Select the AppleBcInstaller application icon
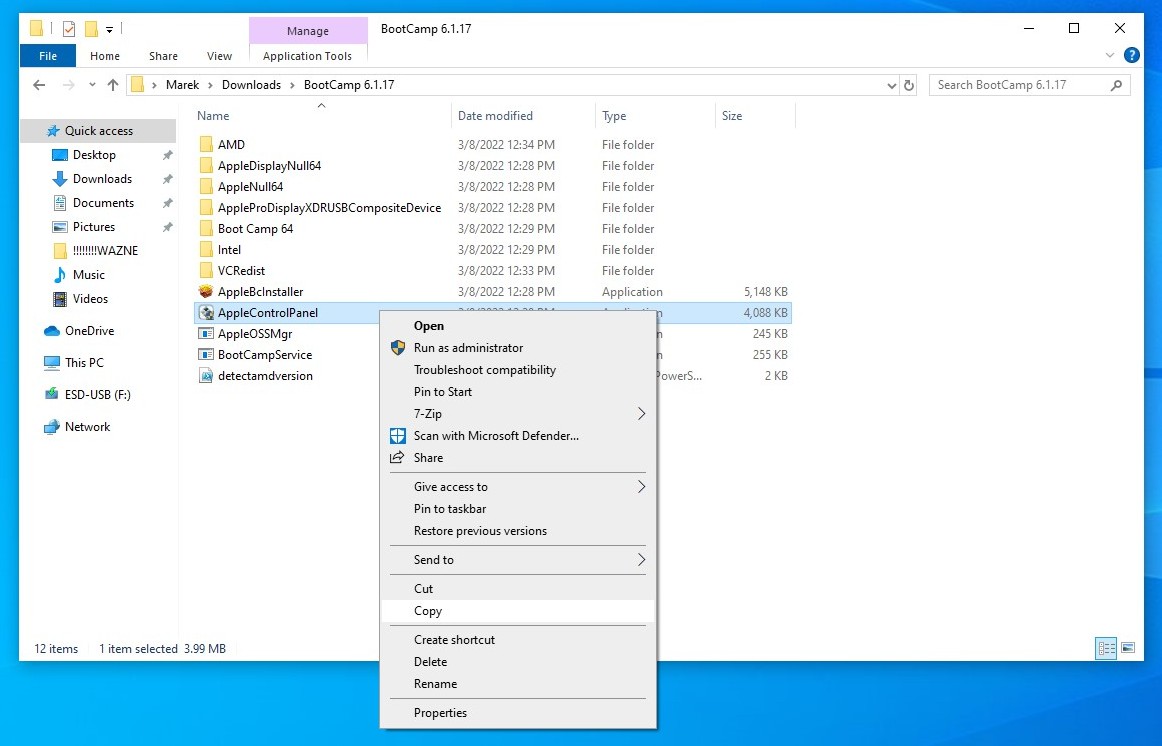The height and width of the screenshot is (746, 1162). 206,292
